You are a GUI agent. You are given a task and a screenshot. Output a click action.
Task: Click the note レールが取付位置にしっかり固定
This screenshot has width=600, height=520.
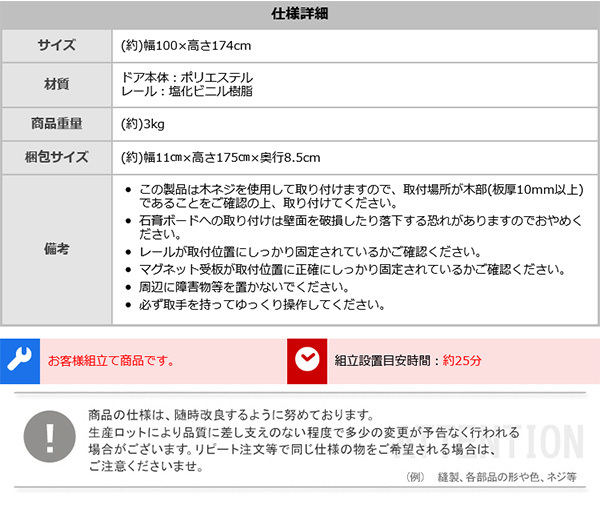tap(310, 252)
